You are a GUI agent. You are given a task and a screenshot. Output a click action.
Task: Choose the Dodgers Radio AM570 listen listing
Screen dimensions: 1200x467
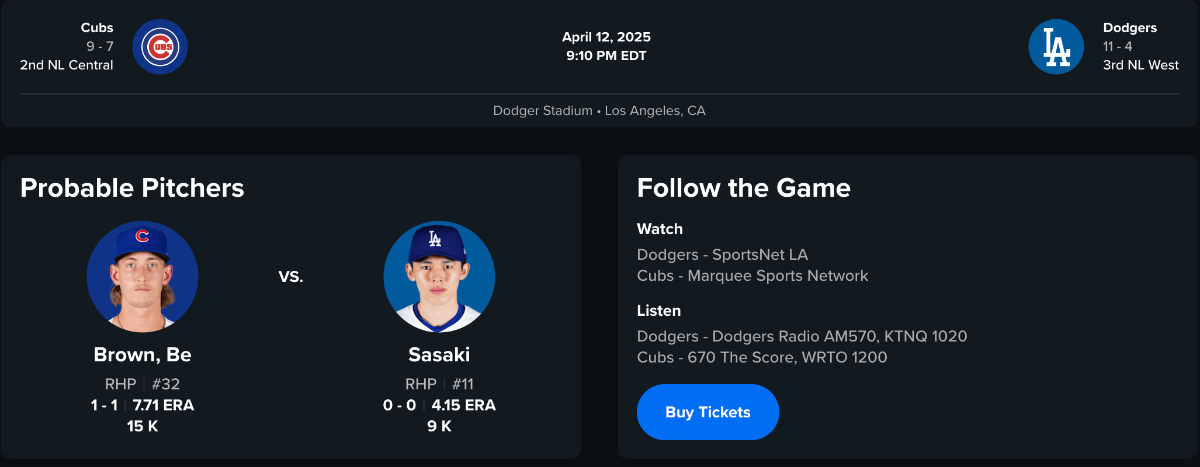(801, 336)
